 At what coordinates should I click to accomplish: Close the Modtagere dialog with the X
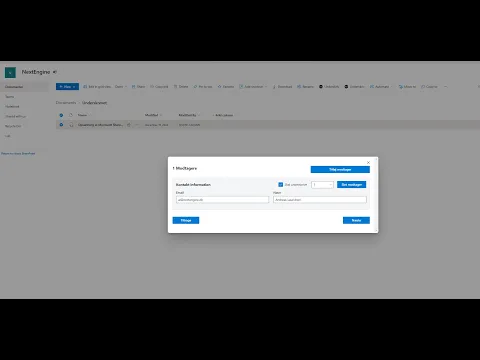click(x=368, y=163)
